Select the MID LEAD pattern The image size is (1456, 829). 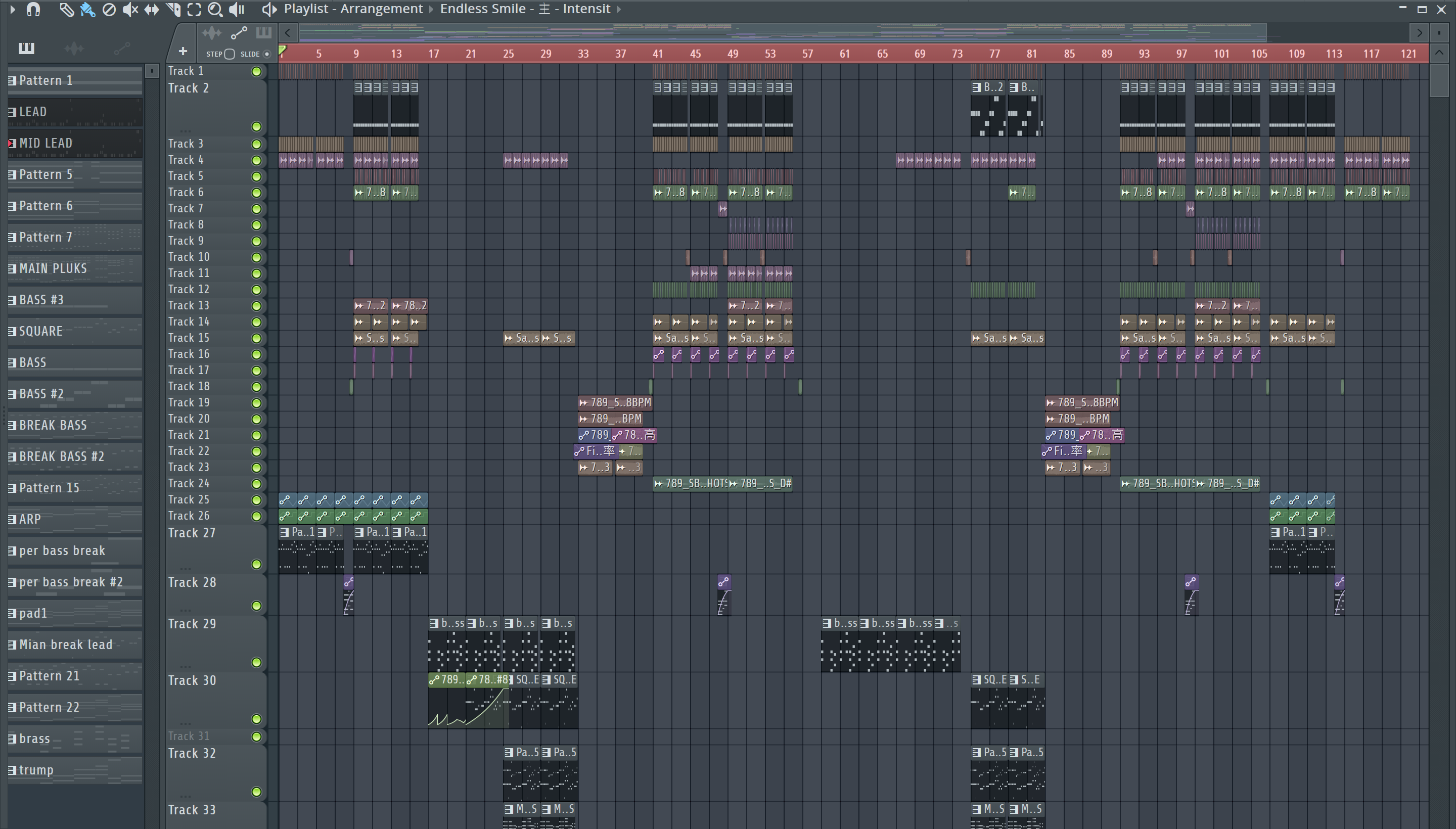pyautogui.click(x=75, y=143)
